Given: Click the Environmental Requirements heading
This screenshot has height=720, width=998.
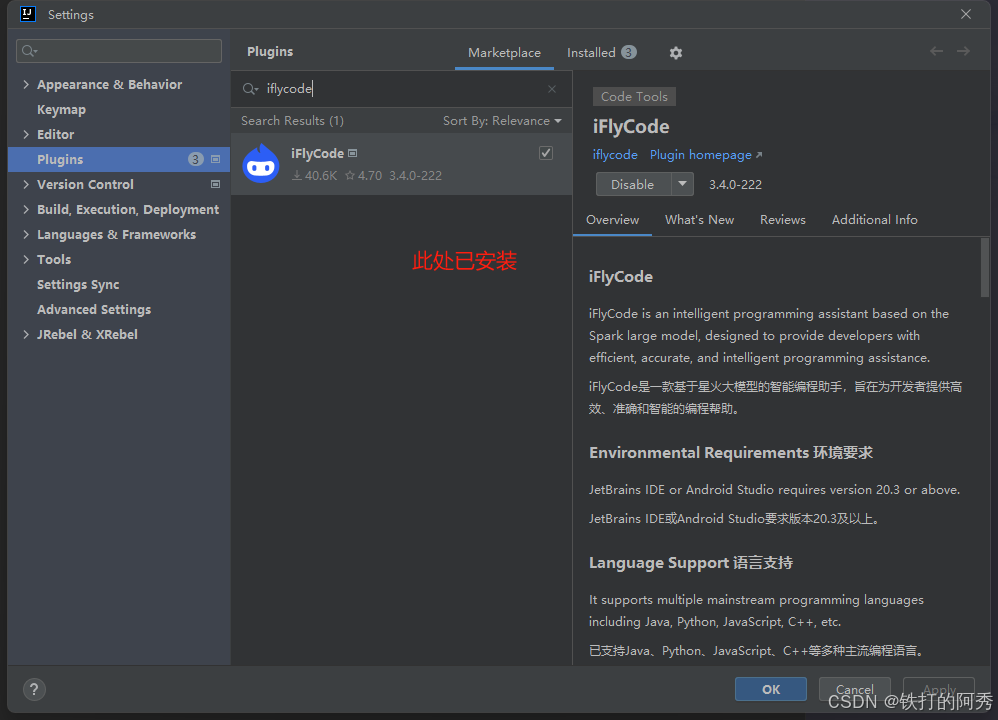Looking at the screenshot, I should tap(731, 453).
